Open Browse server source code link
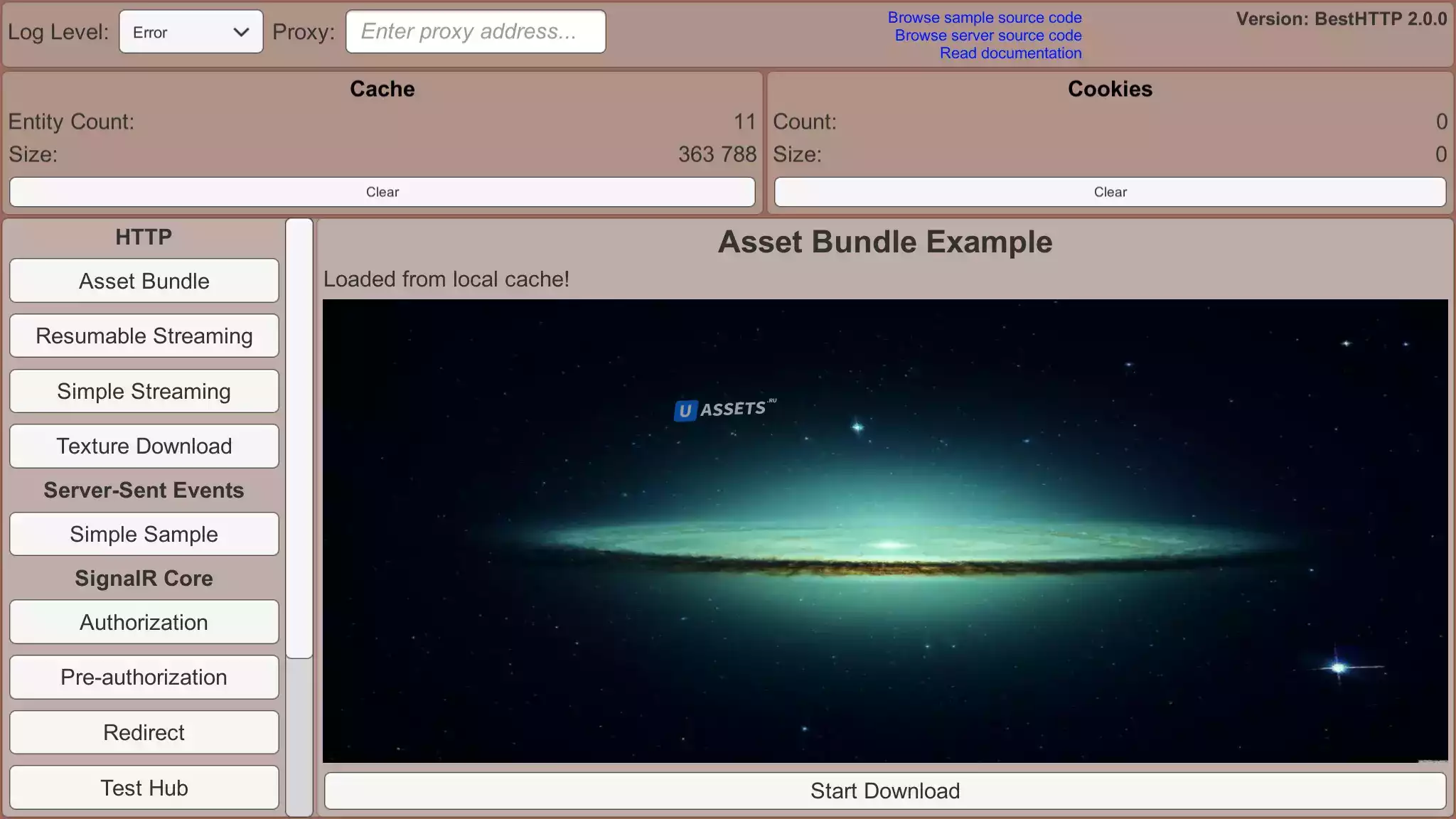This screenshot has width=1456, height=819. coord(987,36)
